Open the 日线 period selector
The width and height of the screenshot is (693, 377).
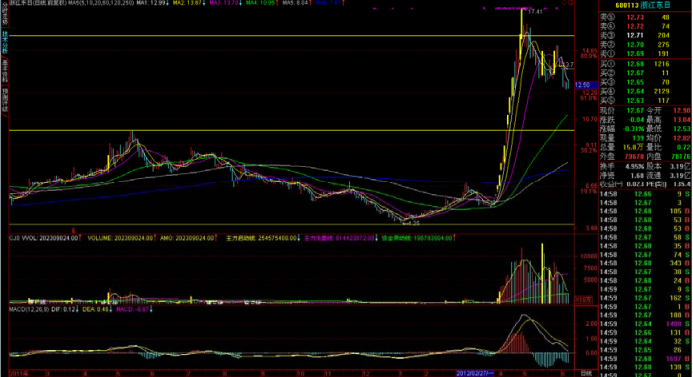click(x=586, y=373)
